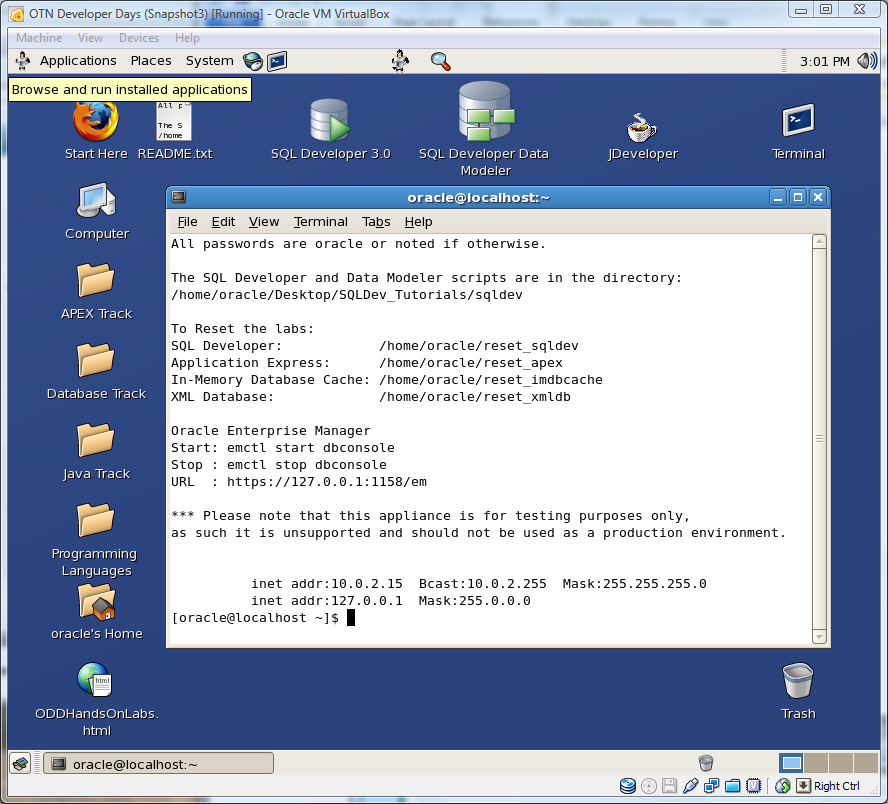Open the terminal File menu
This screenshot has height=804, width=888.
[x=187, y=222]
